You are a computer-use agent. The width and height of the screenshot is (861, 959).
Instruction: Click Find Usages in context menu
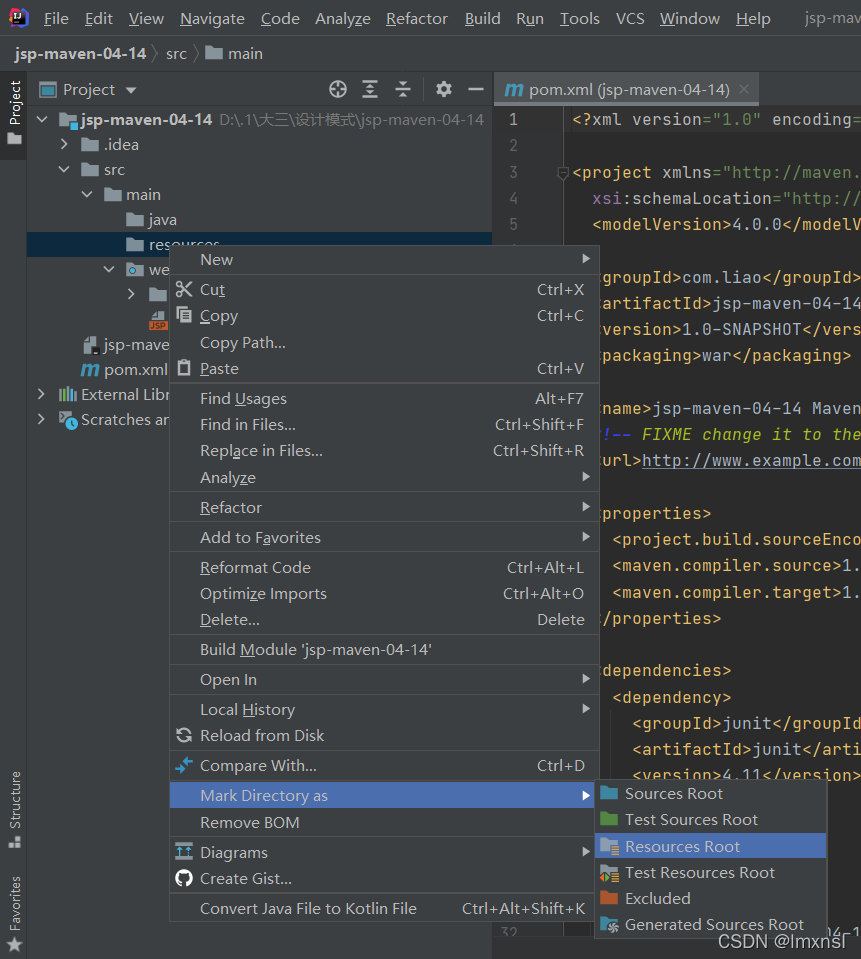click(384, 399)
